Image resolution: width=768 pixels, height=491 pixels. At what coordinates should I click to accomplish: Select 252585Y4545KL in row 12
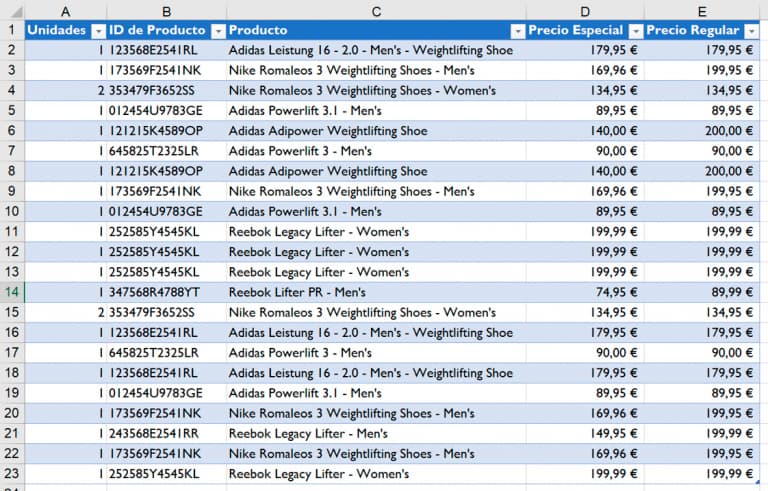tap(167, 252)
